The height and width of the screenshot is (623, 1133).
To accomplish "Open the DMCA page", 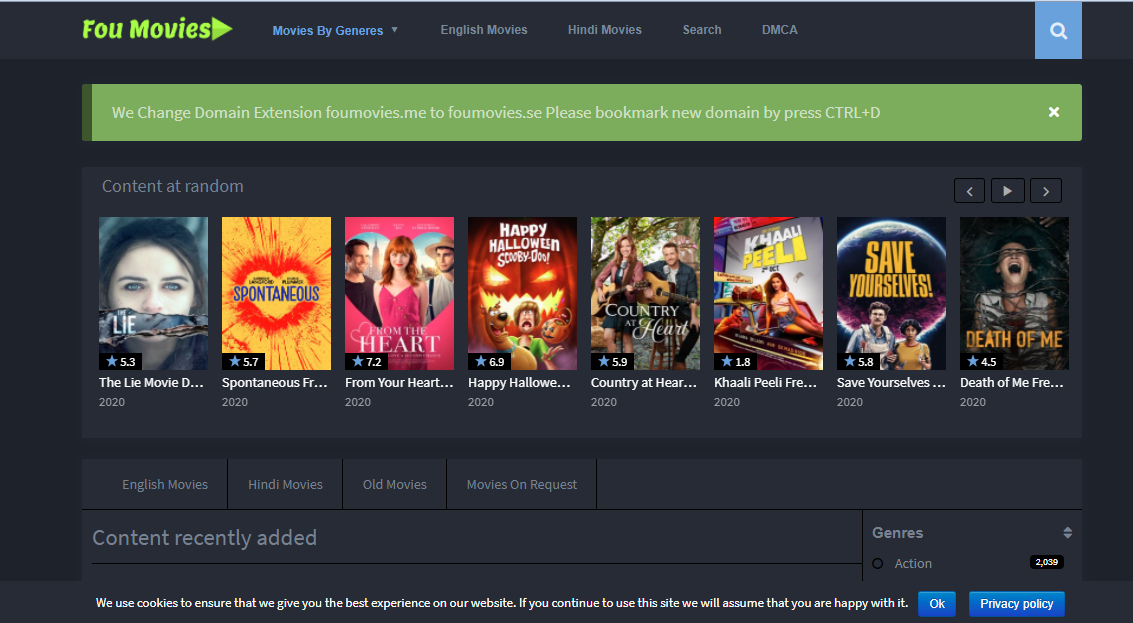I will tap(780, 30).
